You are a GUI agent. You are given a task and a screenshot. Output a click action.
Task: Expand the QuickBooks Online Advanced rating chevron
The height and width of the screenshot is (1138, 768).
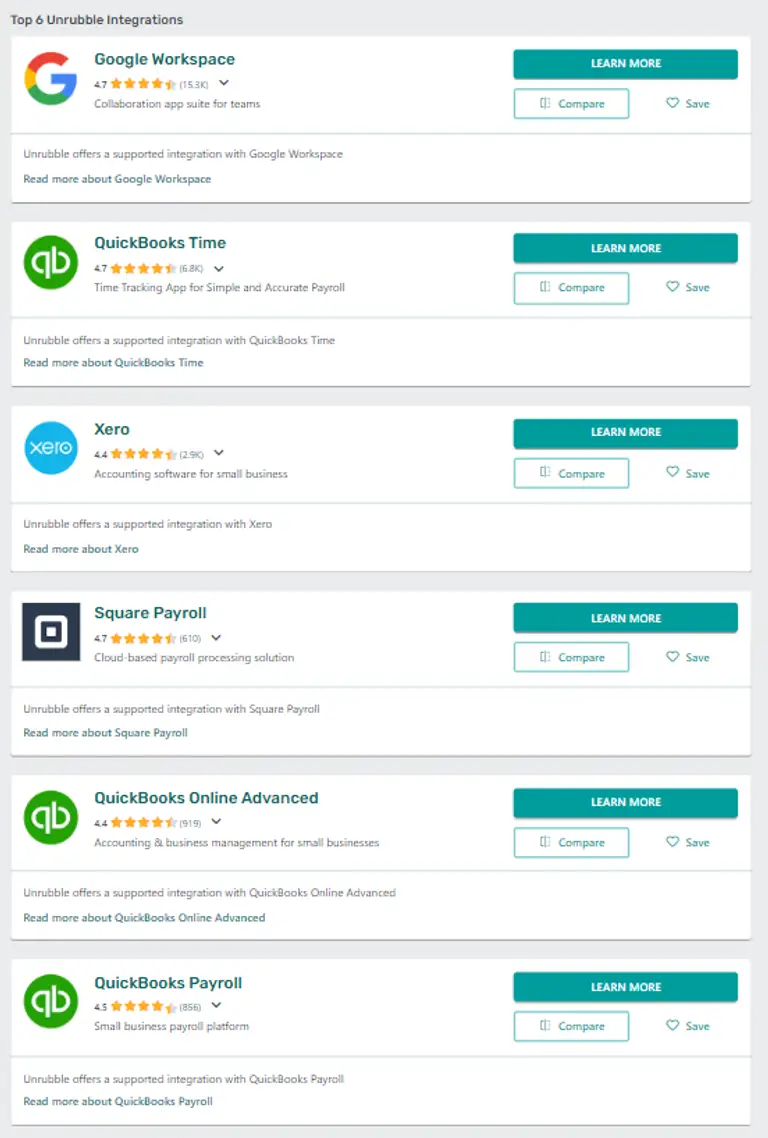point(217,823)
